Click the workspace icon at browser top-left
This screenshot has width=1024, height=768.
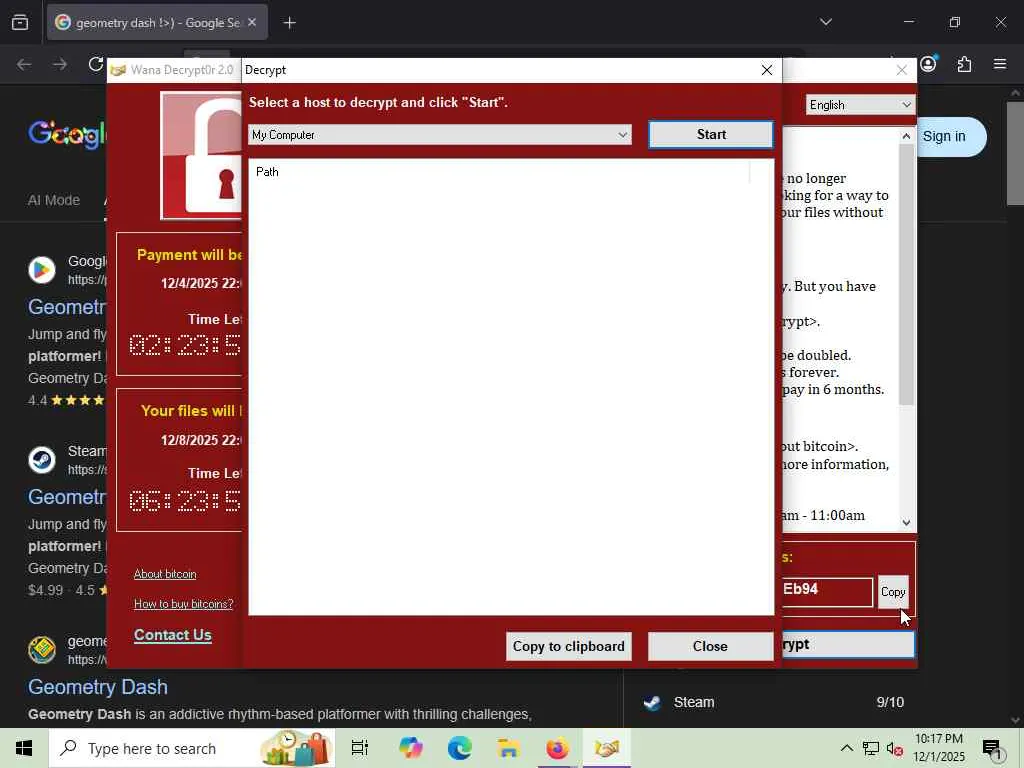coord(20,23)
